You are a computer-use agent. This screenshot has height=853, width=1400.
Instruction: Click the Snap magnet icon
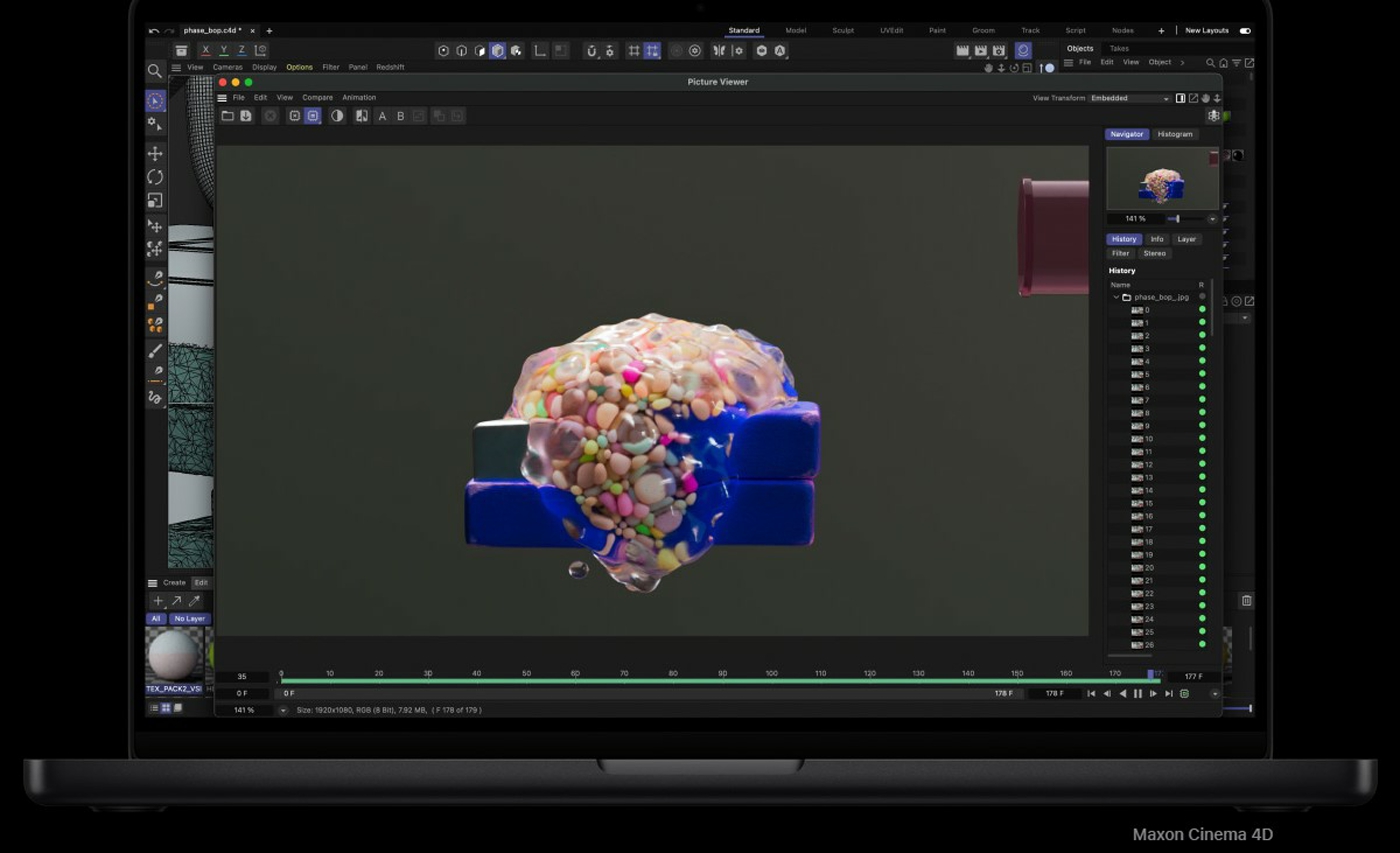click(591, 50)
